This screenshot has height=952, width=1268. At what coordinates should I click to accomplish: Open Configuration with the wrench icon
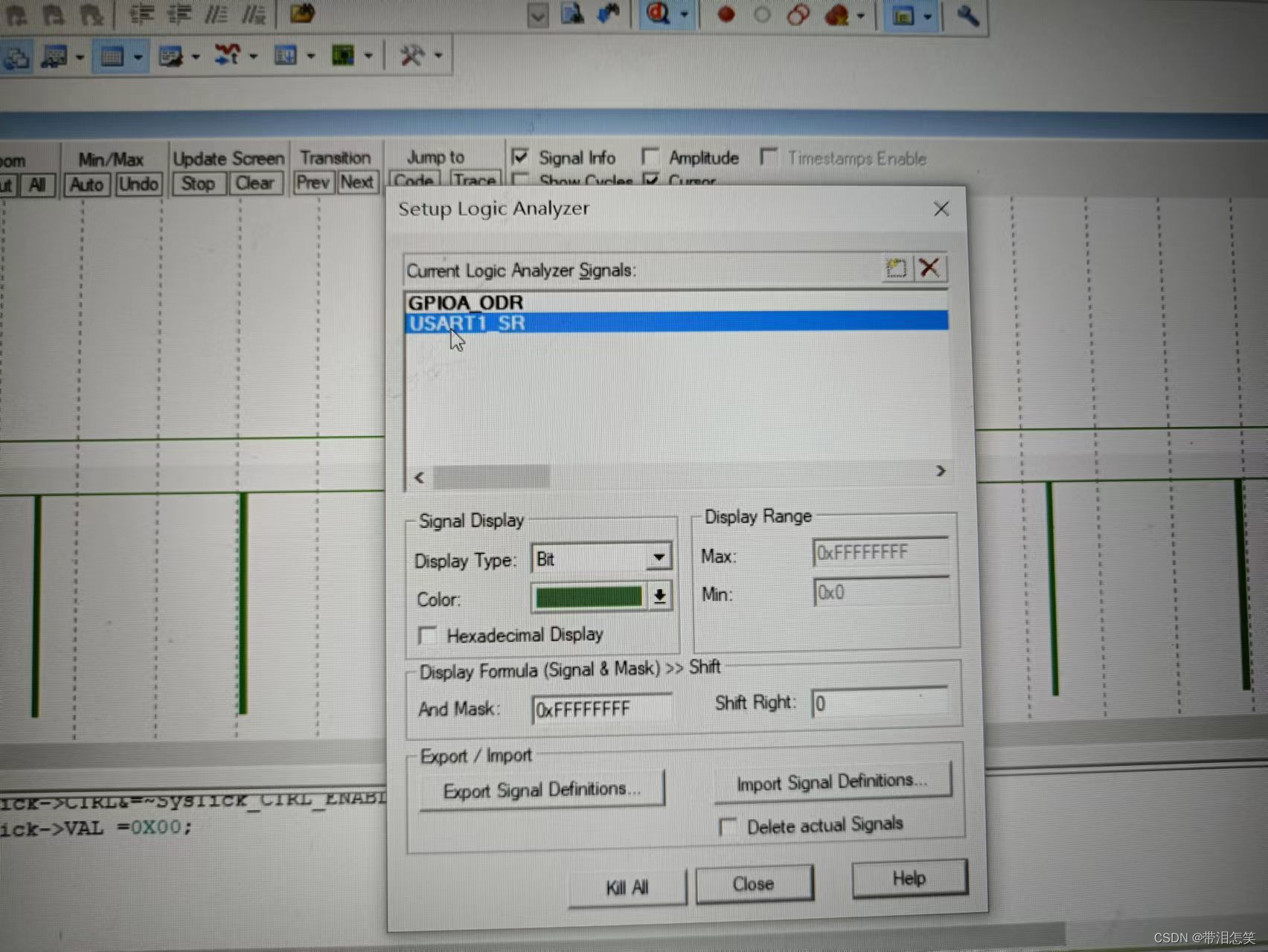coord(967,15)
